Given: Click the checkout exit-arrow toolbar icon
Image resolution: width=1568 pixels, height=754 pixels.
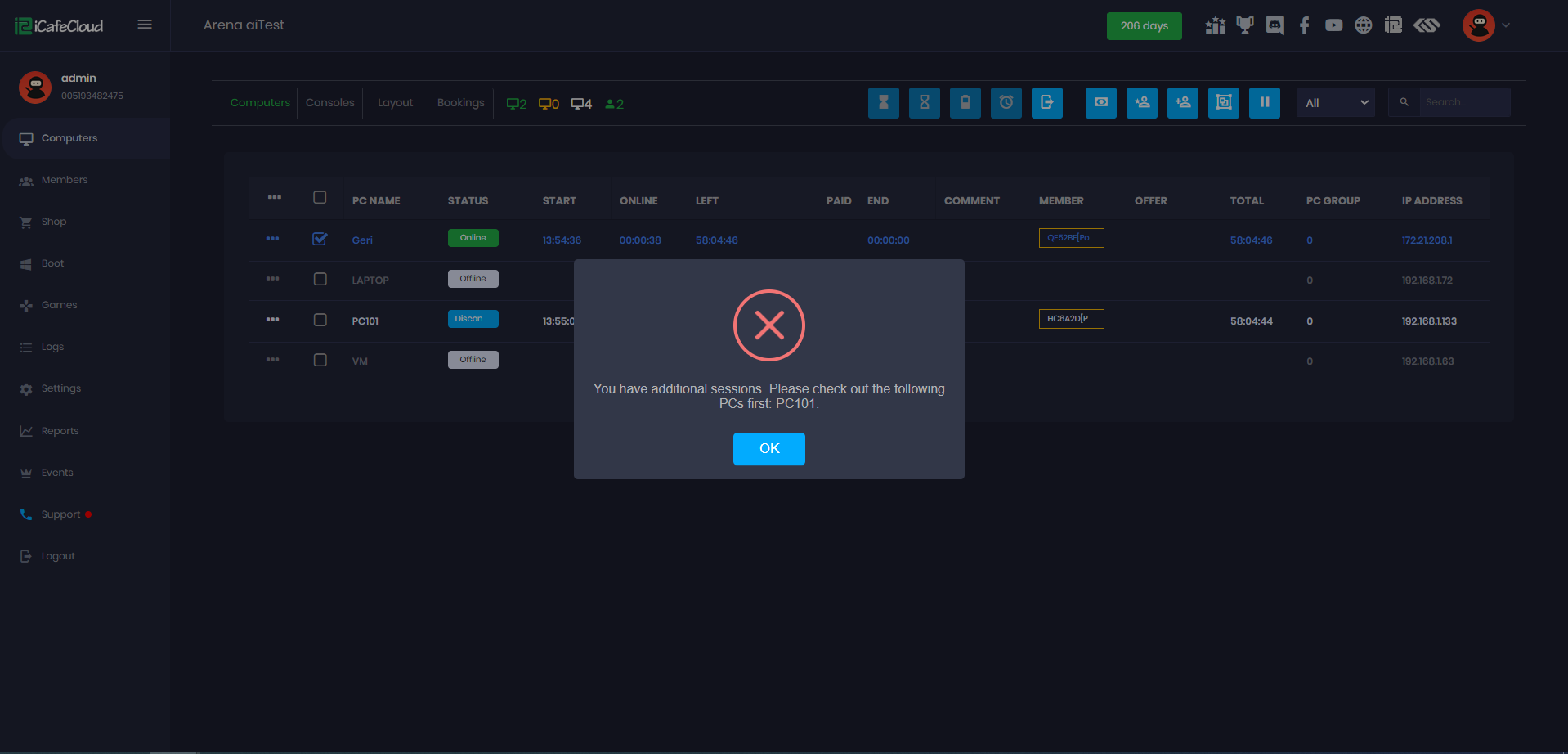Looking at the screenshot, I should pos(1046,103).
